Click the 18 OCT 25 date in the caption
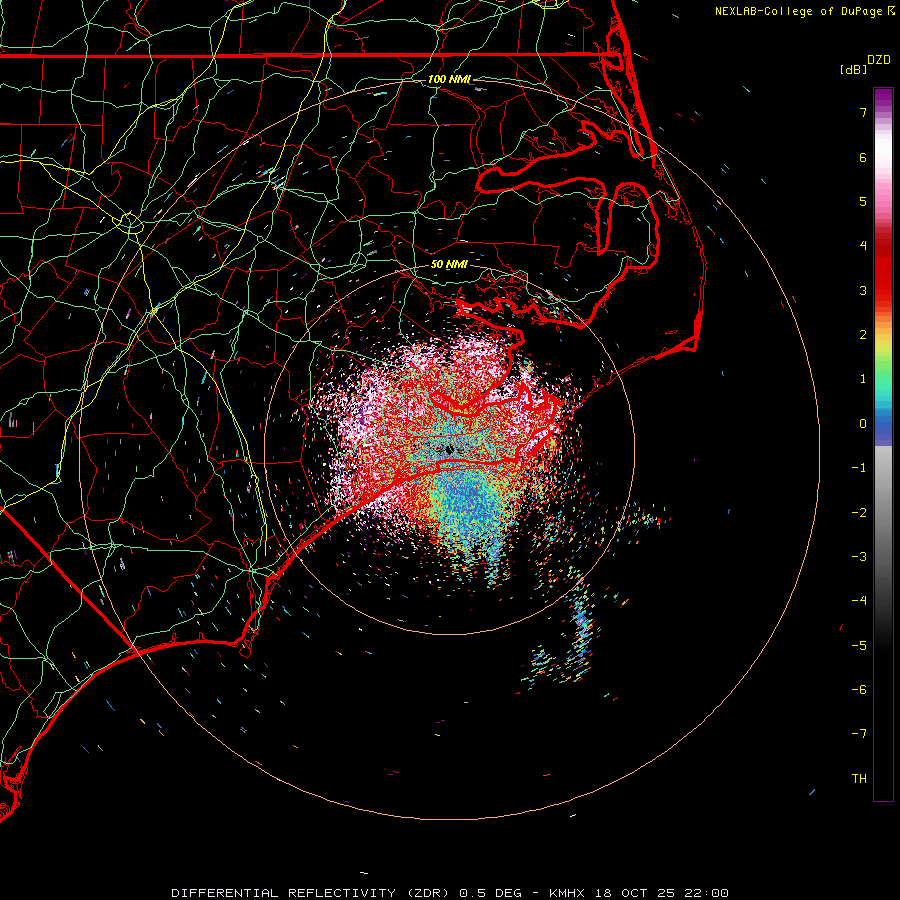This screenshot has height=900, width=900. point(640,893)
